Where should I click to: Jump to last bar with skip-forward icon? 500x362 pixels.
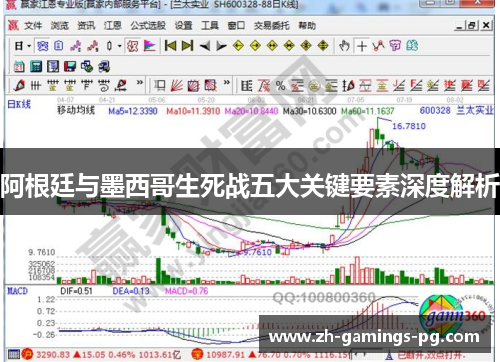tap(187, 46)
